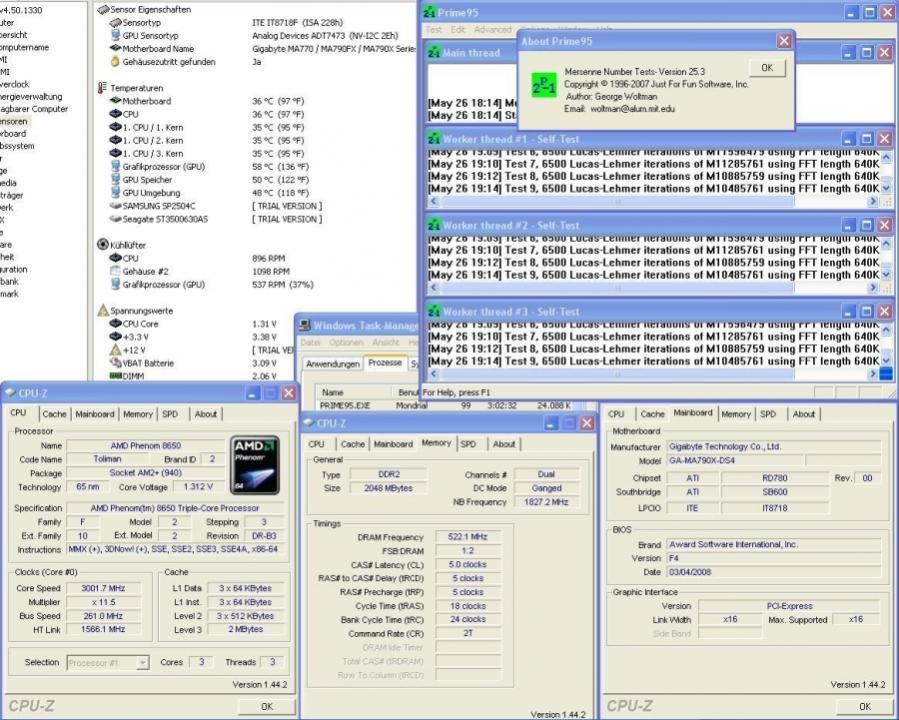Click the Seagate ST3500630AS drive icon

coord(115,219)
